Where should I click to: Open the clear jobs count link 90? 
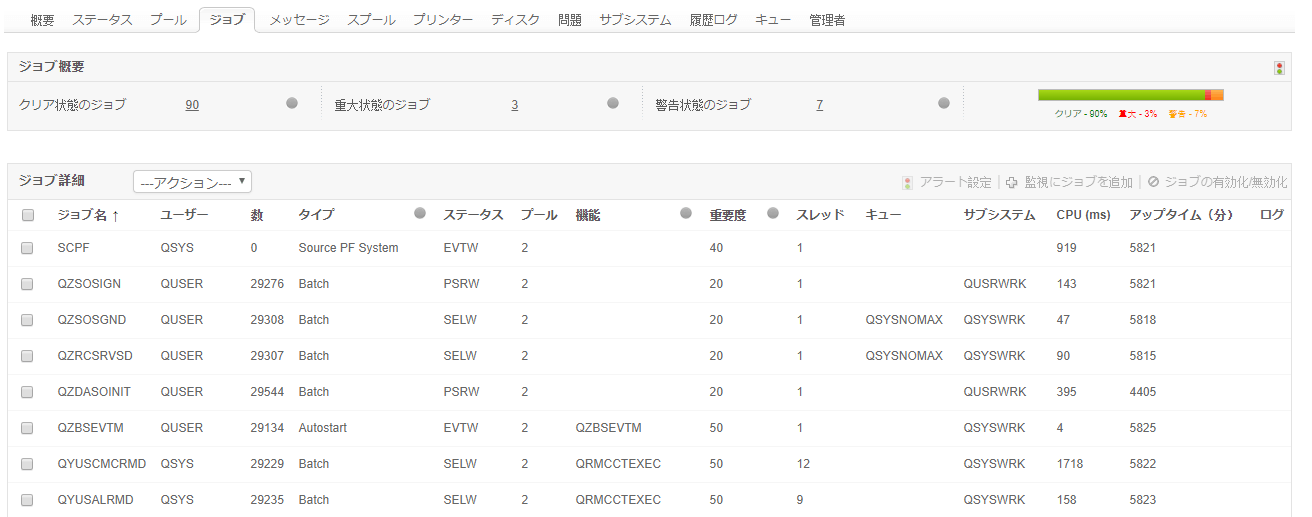(192, 105)
